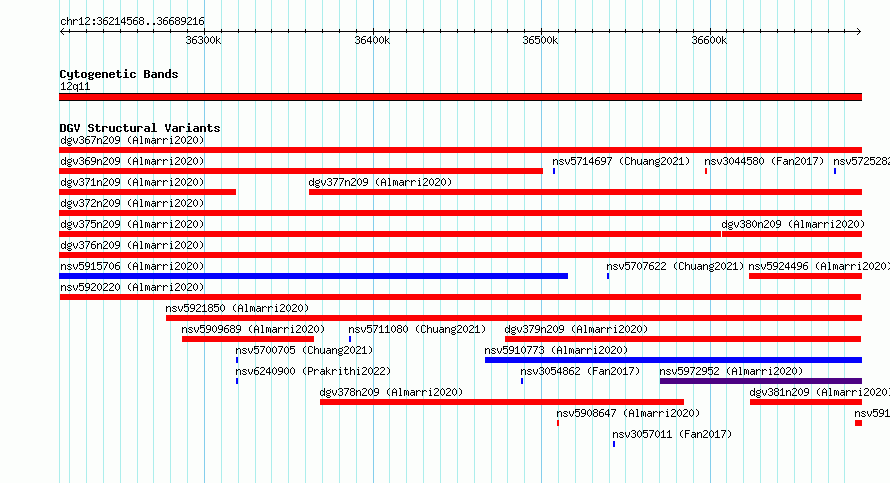Open nsv5972952 (Almarri2020) variant
890x483 pixels.
(x=731, y=371)
